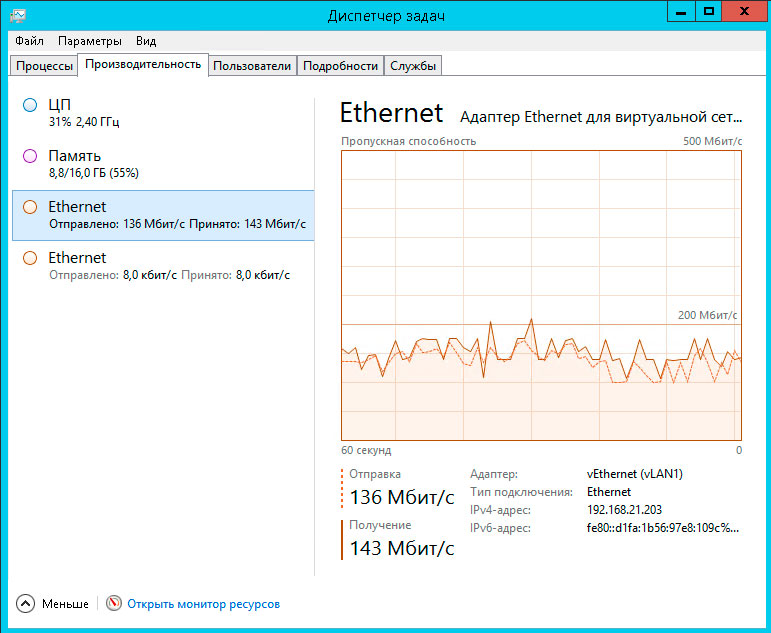The image size is (771, 633).
Task: Collapse view with the Меньше arrow
Action: click(x=26, y=604)
